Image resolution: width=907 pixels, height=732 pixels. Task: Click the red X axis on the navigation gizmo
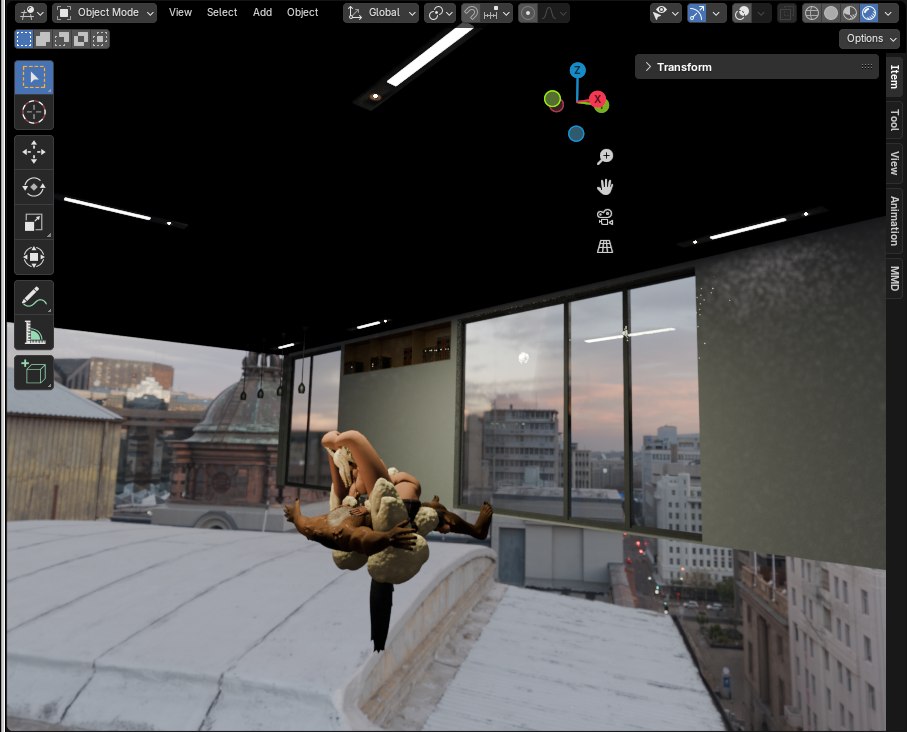coord(597,99)
